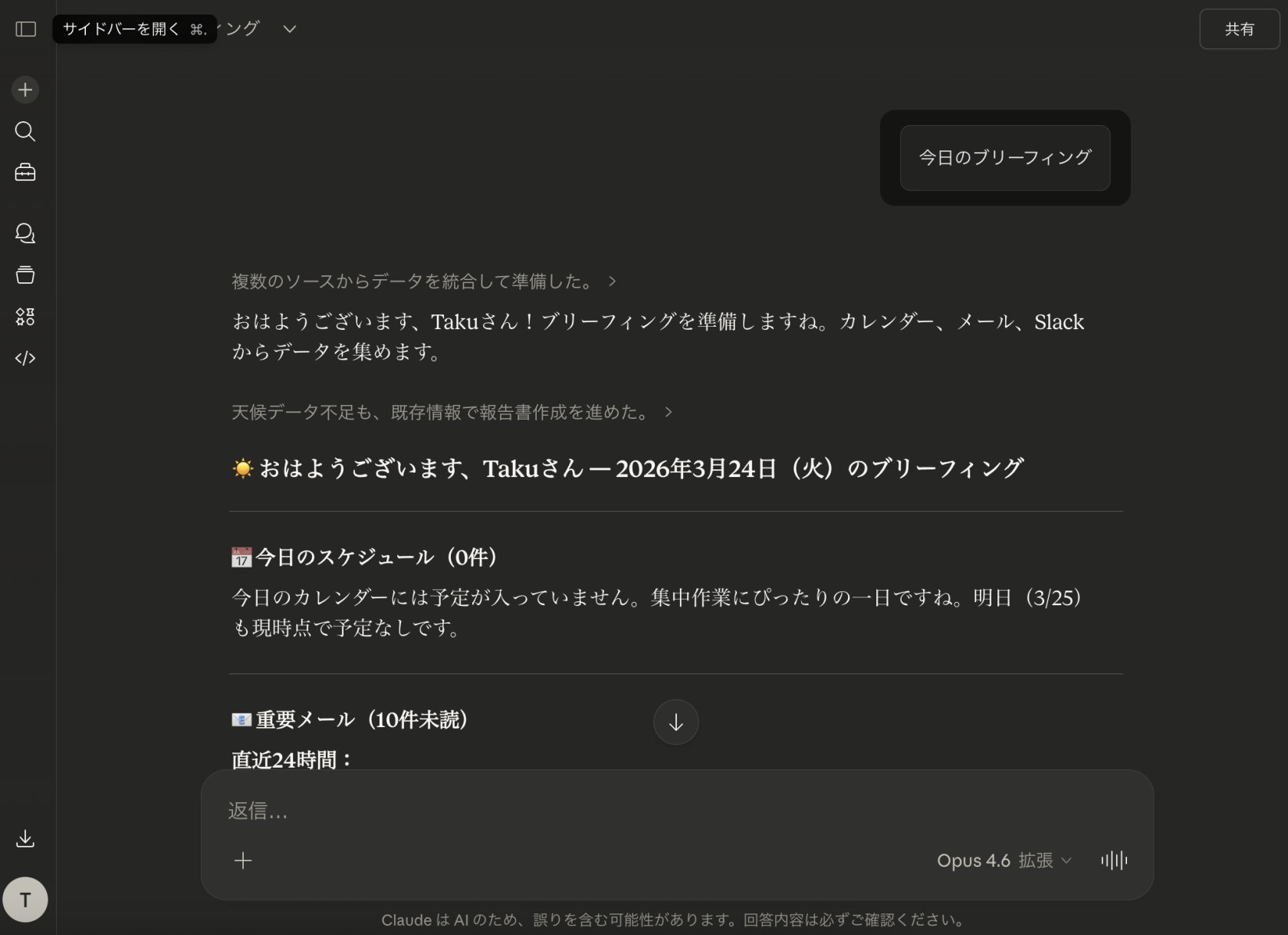The width and height of the screenshot is (1288, 935).
Task: Toggle the sidebar open
Action: [x=25, y=29]
